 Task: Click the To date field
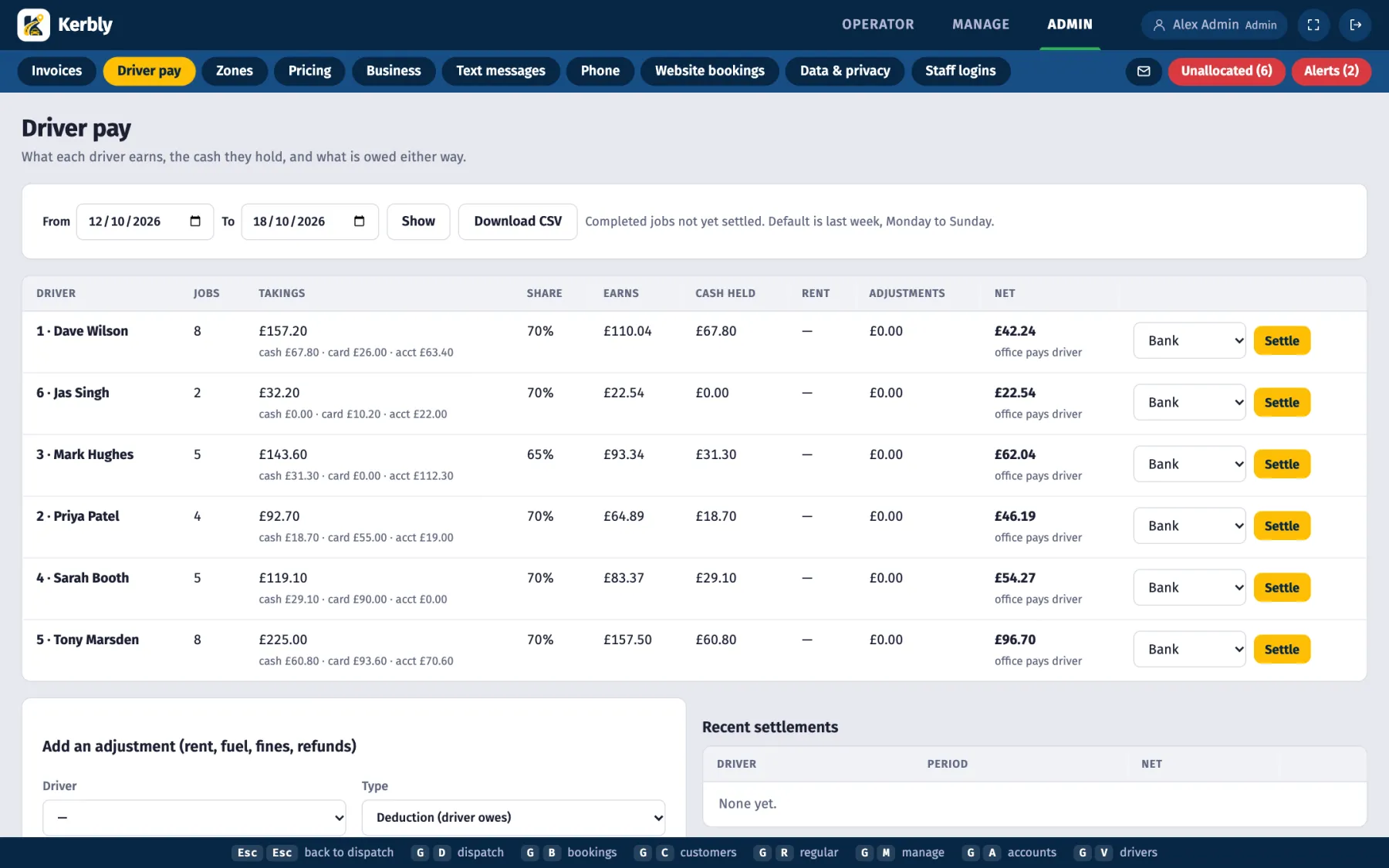(x=309, y=221)
